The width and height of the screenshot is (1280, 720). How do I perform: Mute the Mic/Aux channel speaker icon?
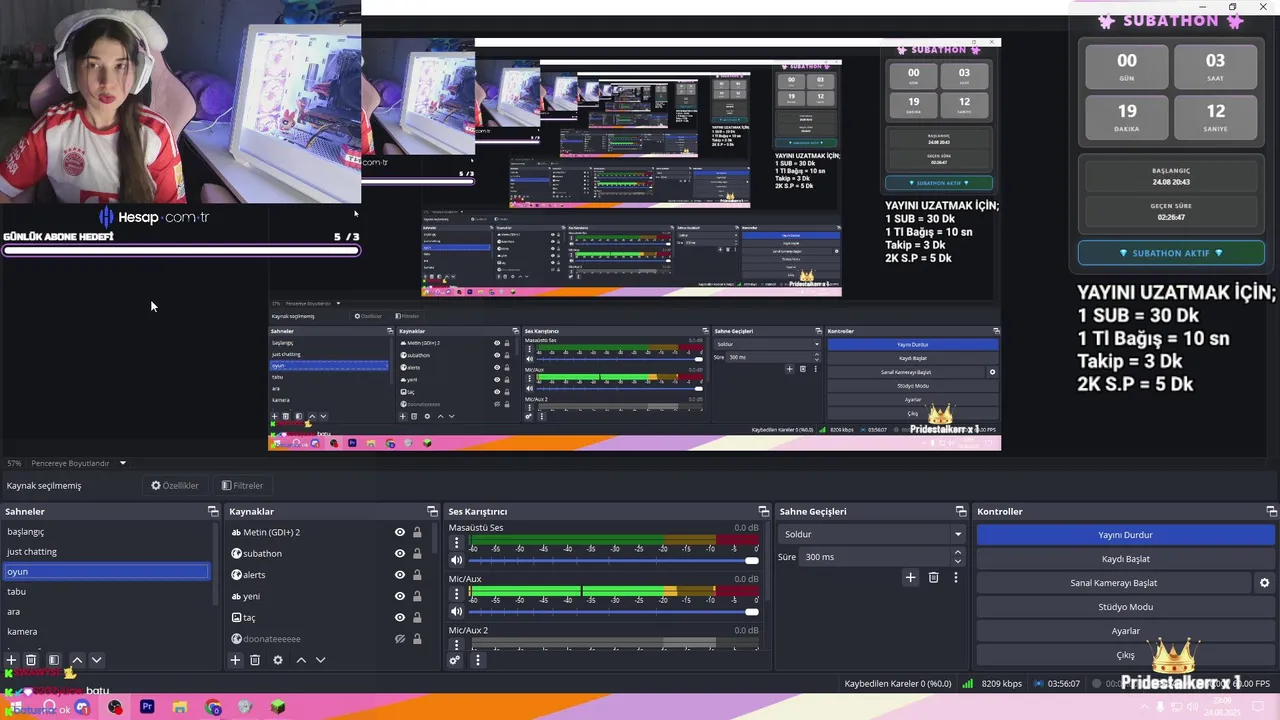point(456,612)
